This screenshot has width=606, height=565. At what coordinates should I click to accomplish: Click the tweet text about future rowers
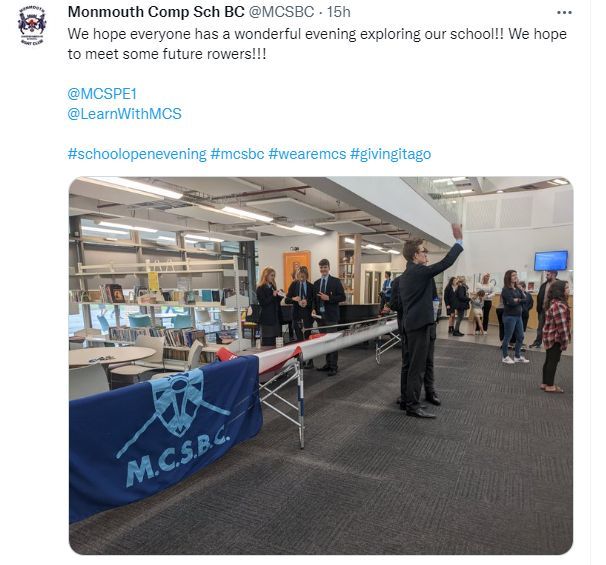coord(317,44)
